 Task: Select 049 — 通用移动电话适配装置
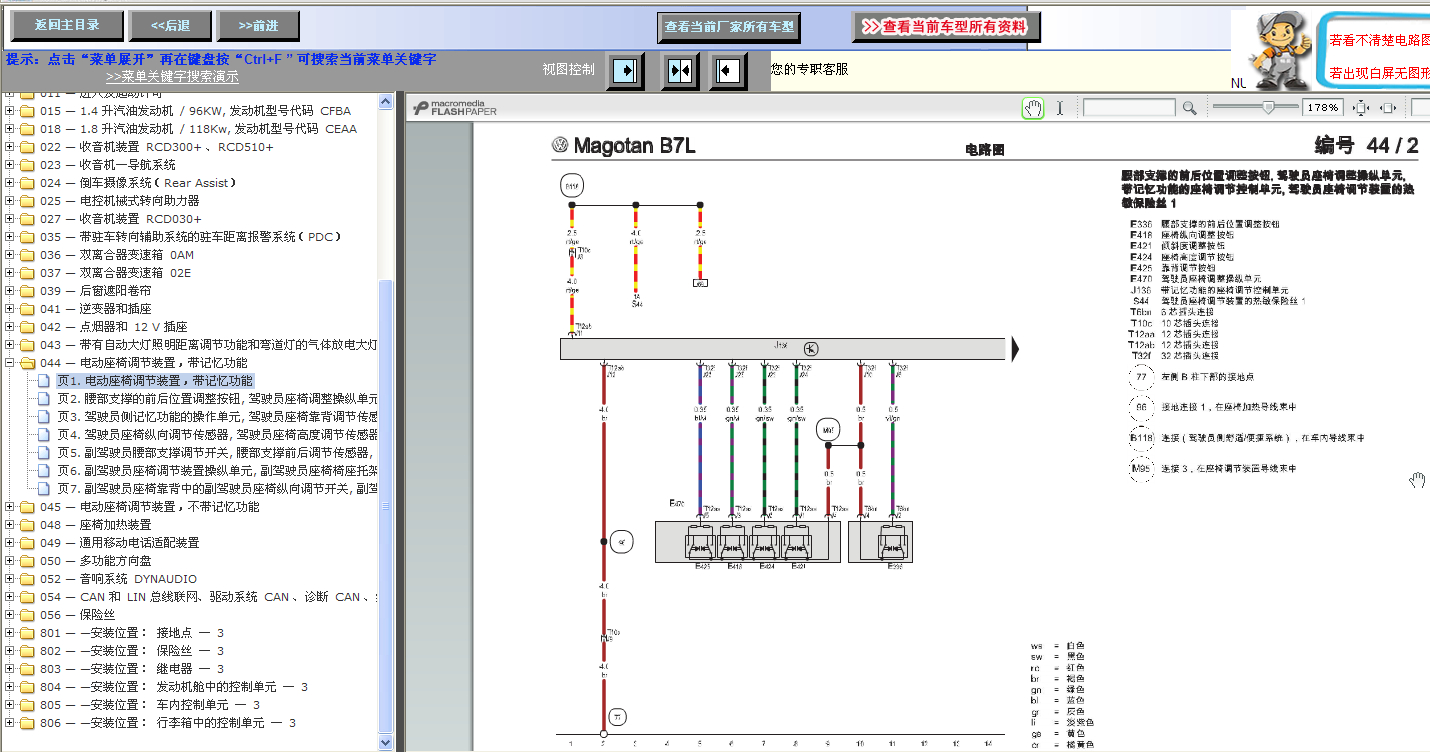pyautogui.click(x=120, y=543)
